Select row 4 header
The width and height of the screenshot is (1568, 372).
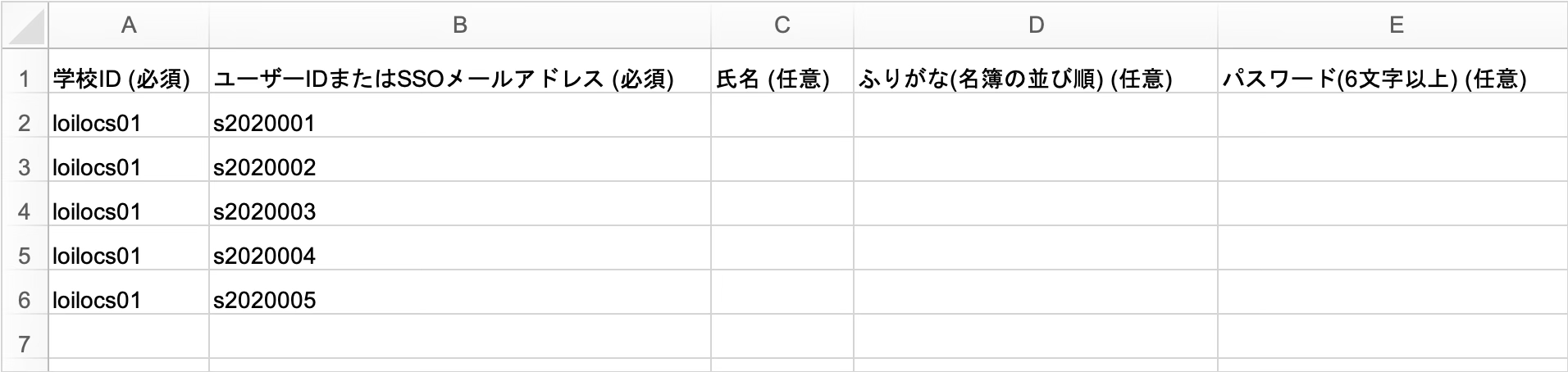pyautogui.click(x=25, y=211)
